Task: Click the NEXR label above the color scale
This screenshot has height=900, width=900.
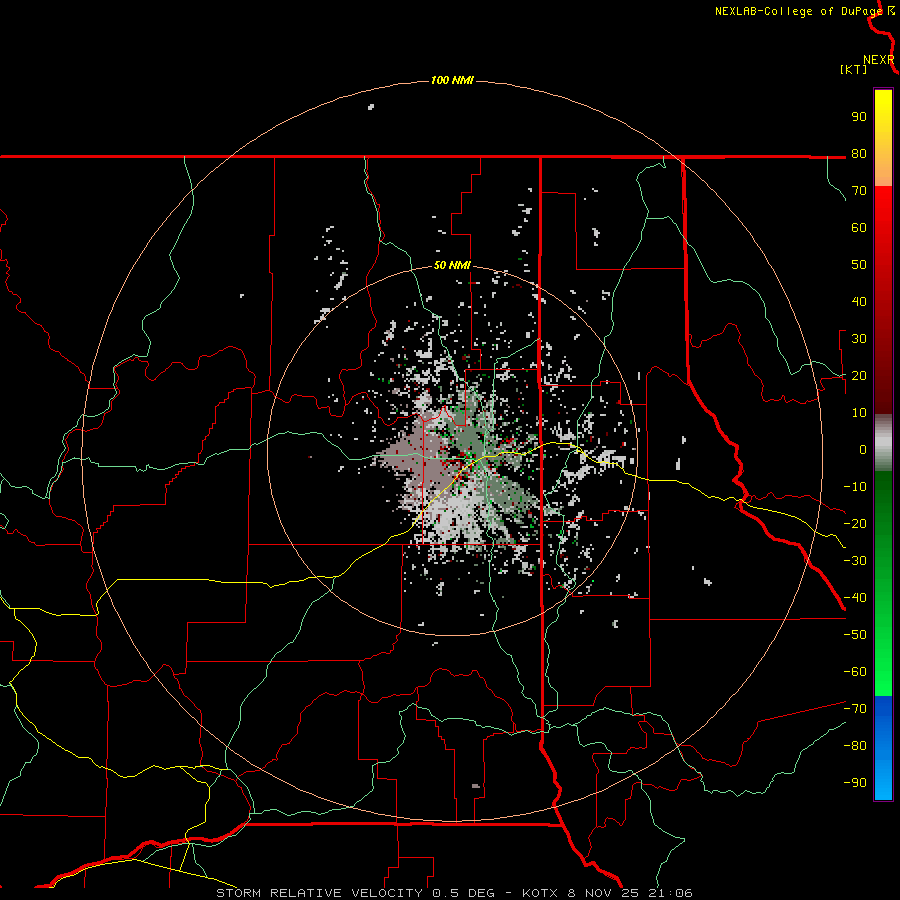Action: pyautogui.click(x=879, y=60)
